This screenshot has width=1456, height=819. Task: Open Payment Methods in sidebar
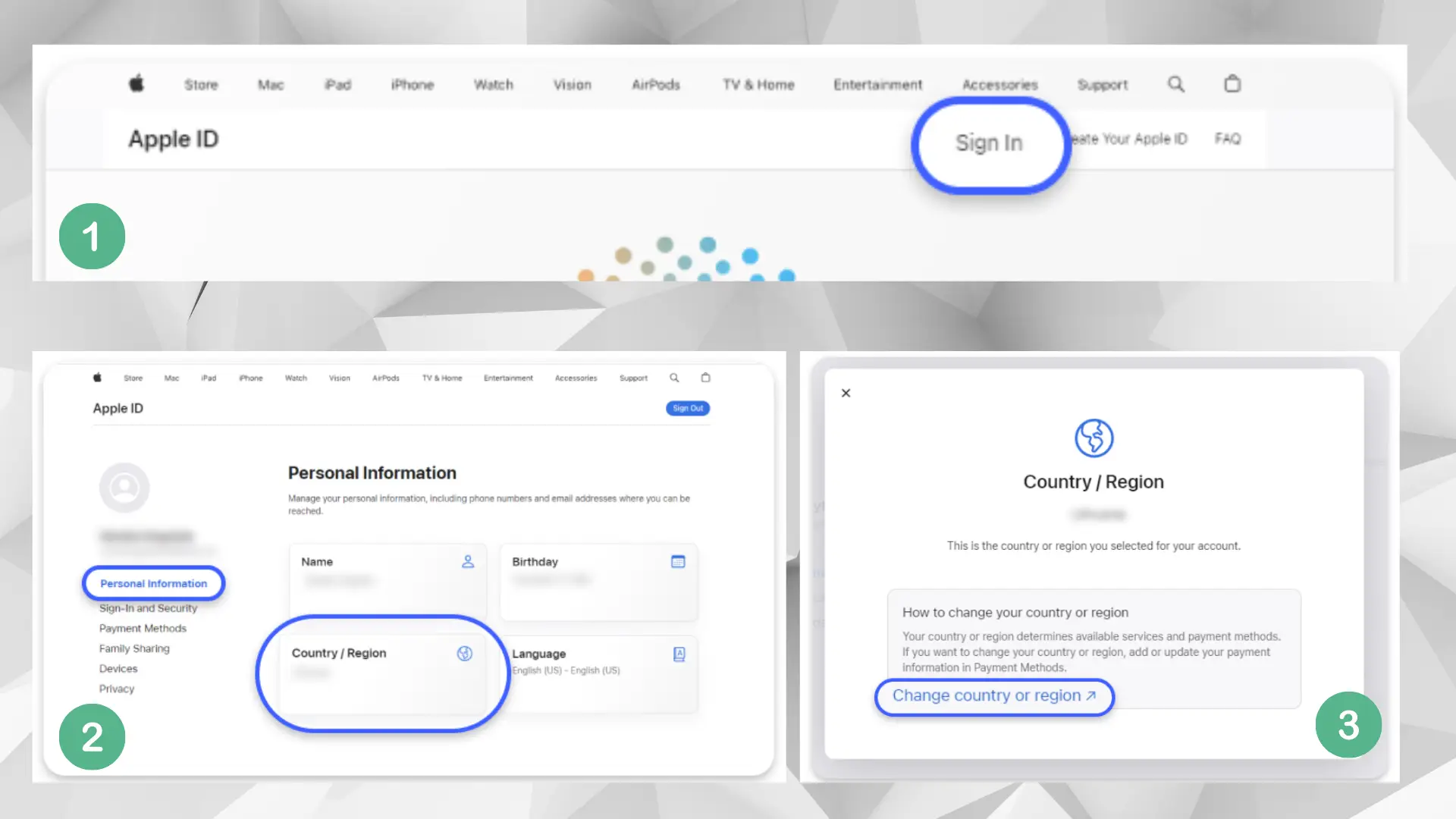[143, 628]
